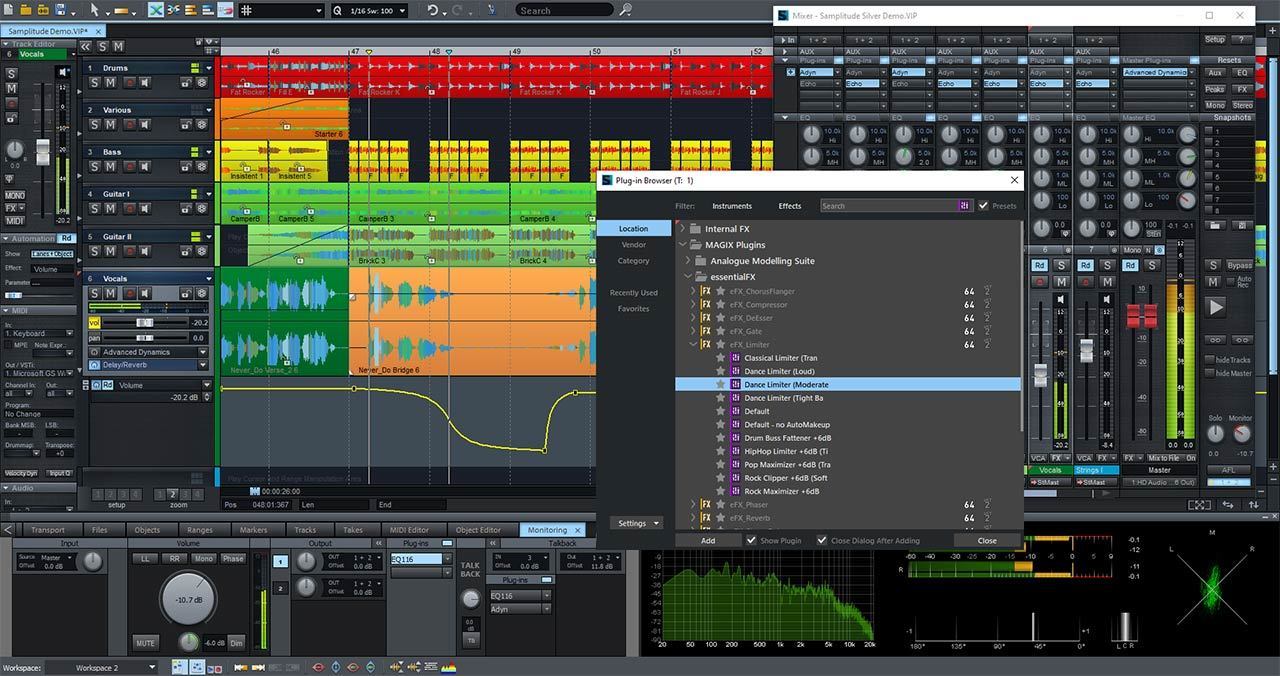Viewport: 1280px width, 676px height.
Task: Click the Save project disk icon
Action: [62, 10]
